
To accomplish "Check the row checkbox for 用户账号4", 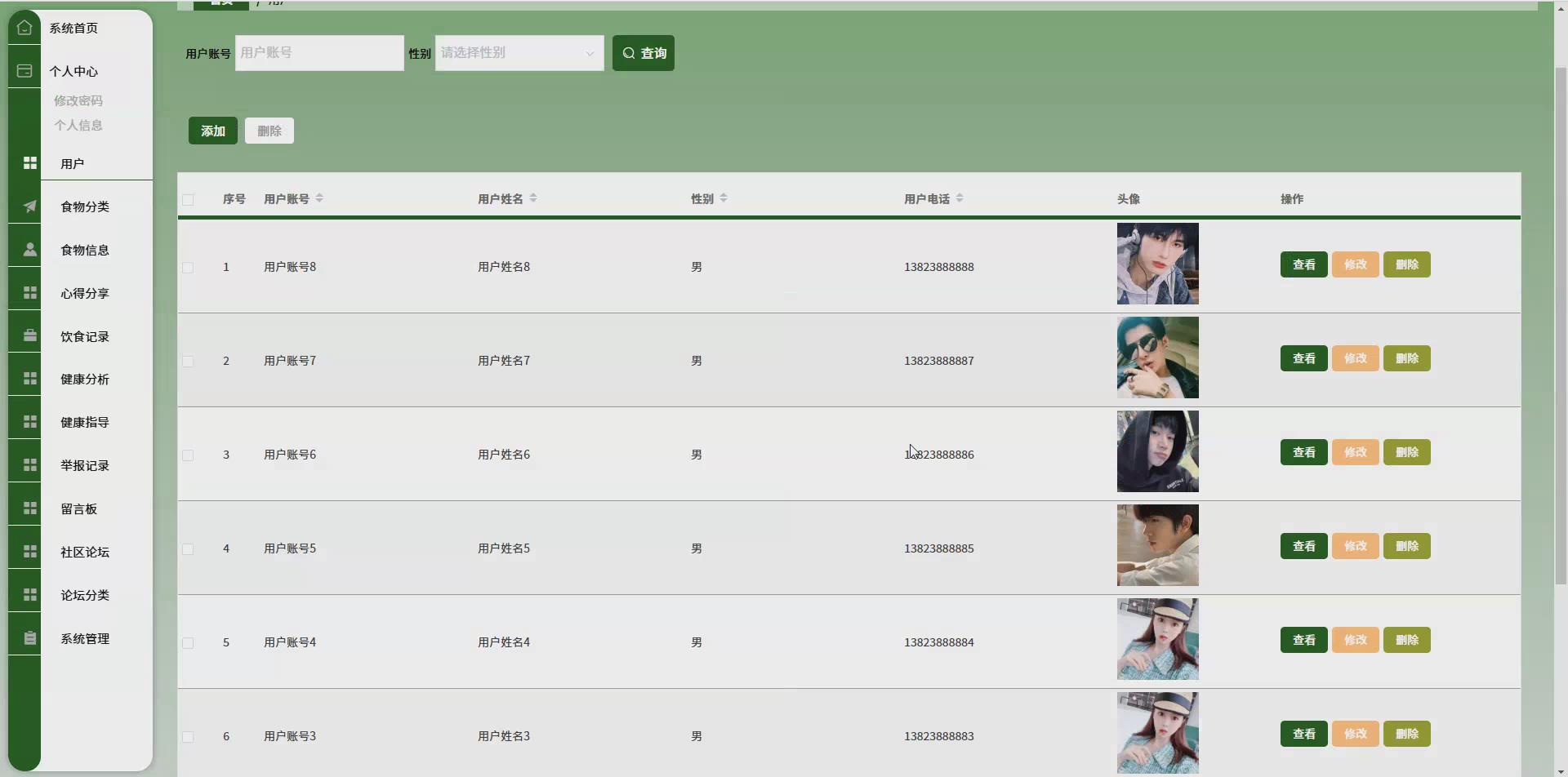I will (188, 643).
